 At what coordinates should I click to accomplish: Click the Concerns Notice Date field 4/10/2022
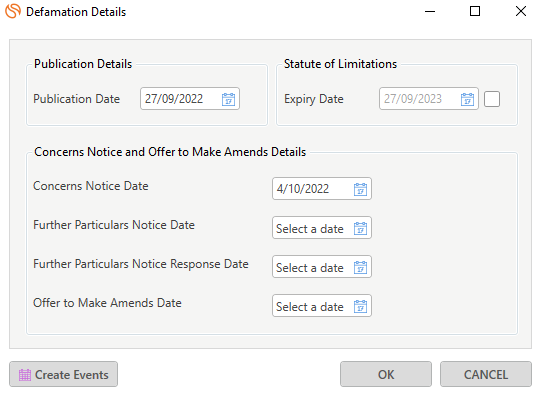coord(322,189)
